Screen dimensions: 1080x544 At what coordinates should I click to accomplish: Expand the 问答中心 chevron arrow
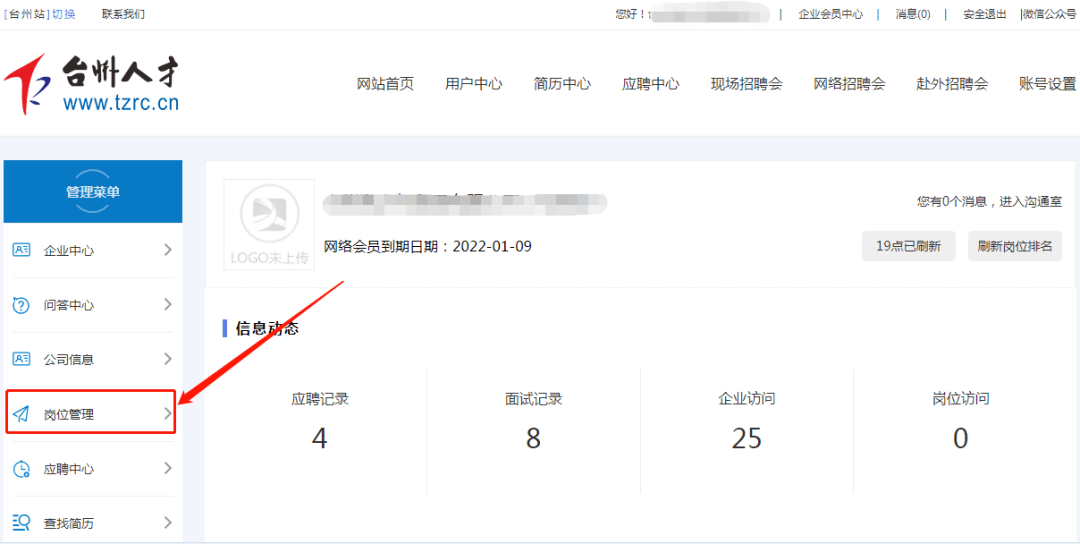pos(167,304)
